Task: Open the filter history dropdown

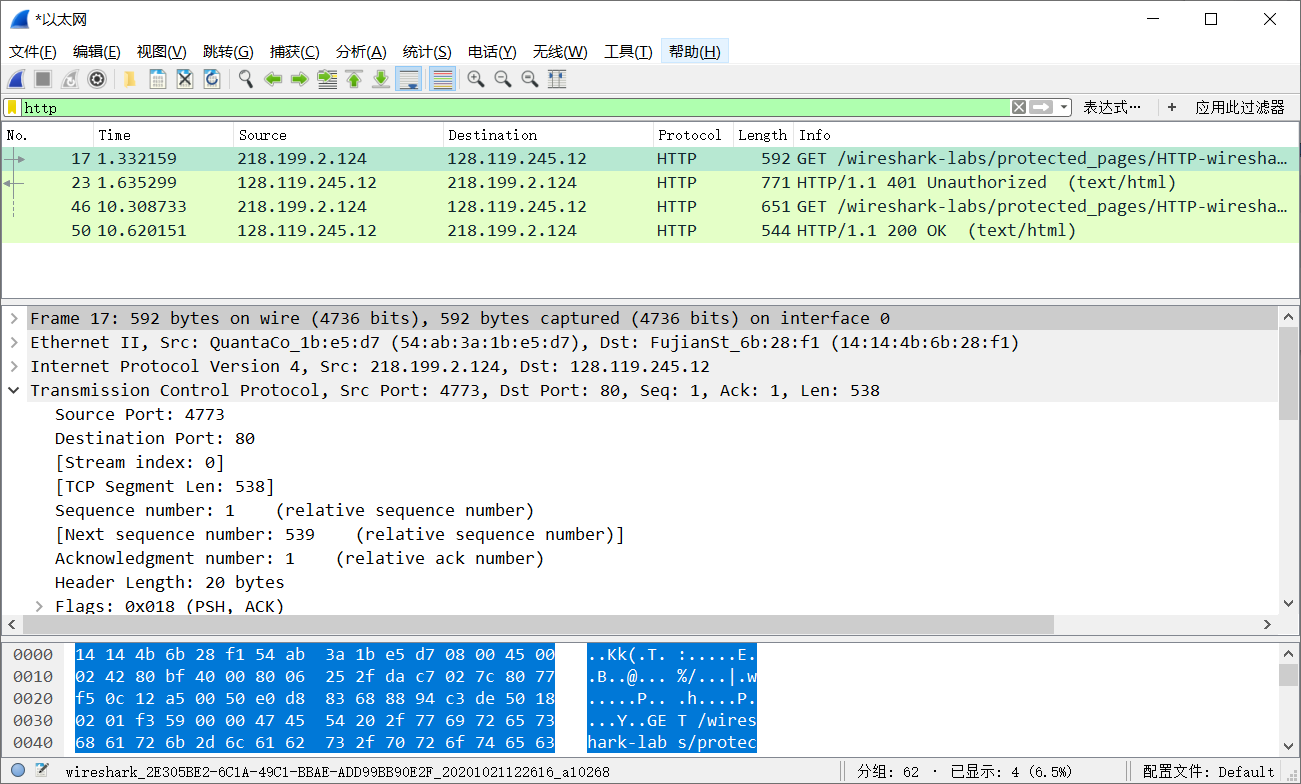Action: (x=1064, y=107)
